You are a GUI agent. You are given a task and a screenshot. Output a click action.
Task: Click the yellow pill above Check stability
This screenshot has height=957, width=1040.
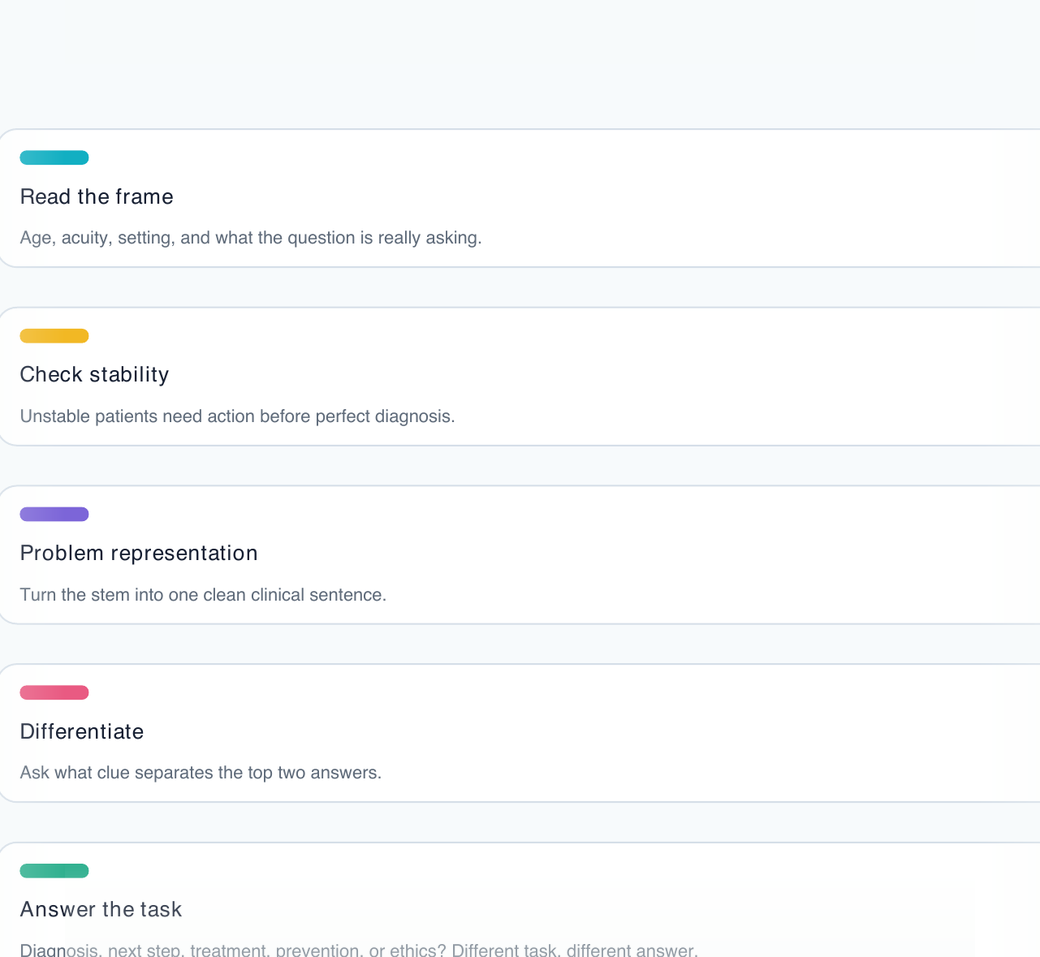54,336
